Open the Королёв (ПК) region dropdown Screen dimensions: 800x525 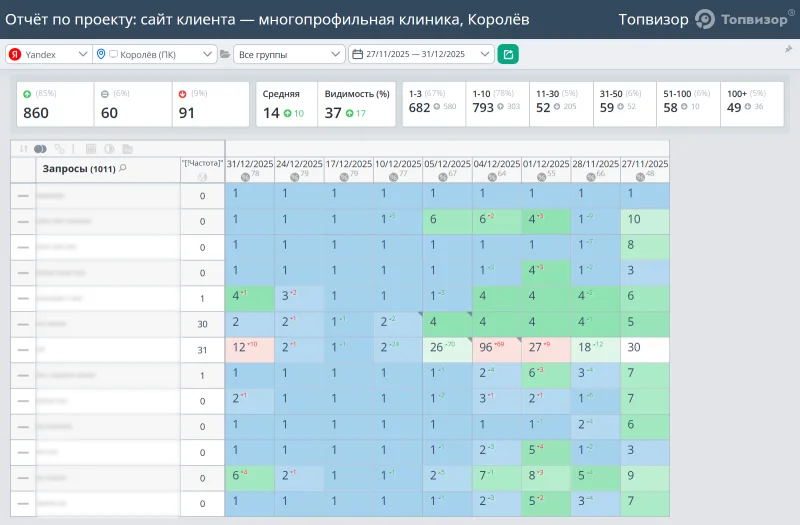click(x=155, y=54)
